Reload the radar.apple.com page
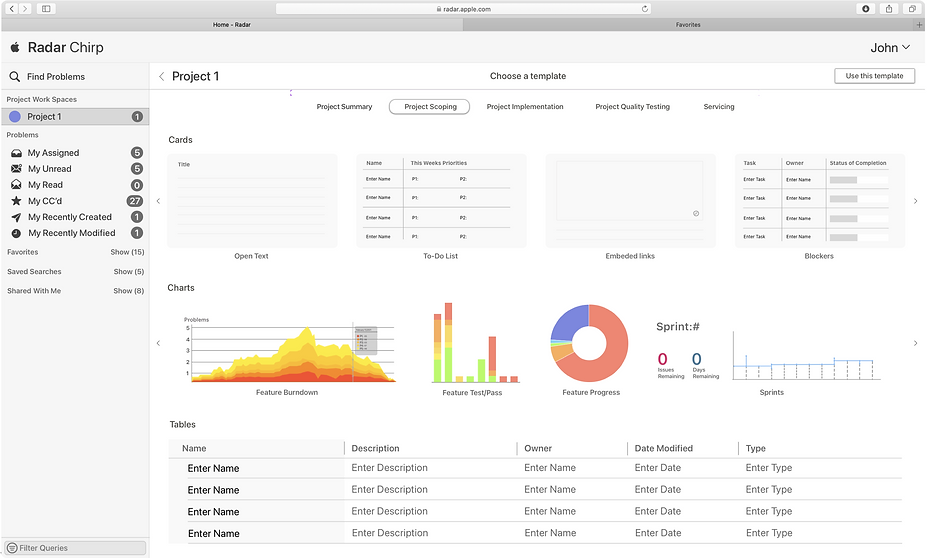Image resolution: width=927 pixels, height=558 pixels. [x=645, y=9]
